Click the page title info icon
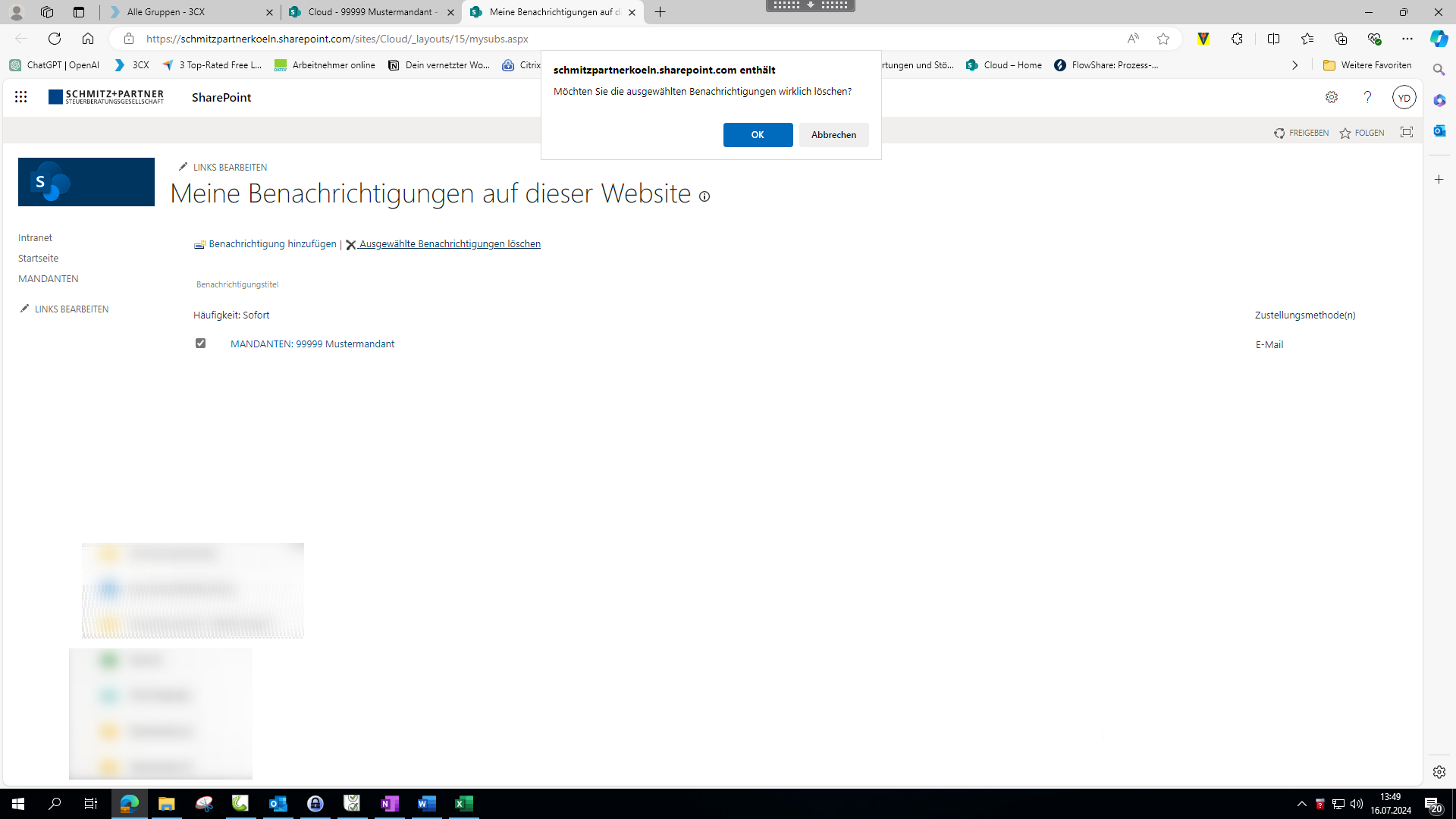Screen dimensions: 1456x819 pyautogui.click(x=704, y=197)
